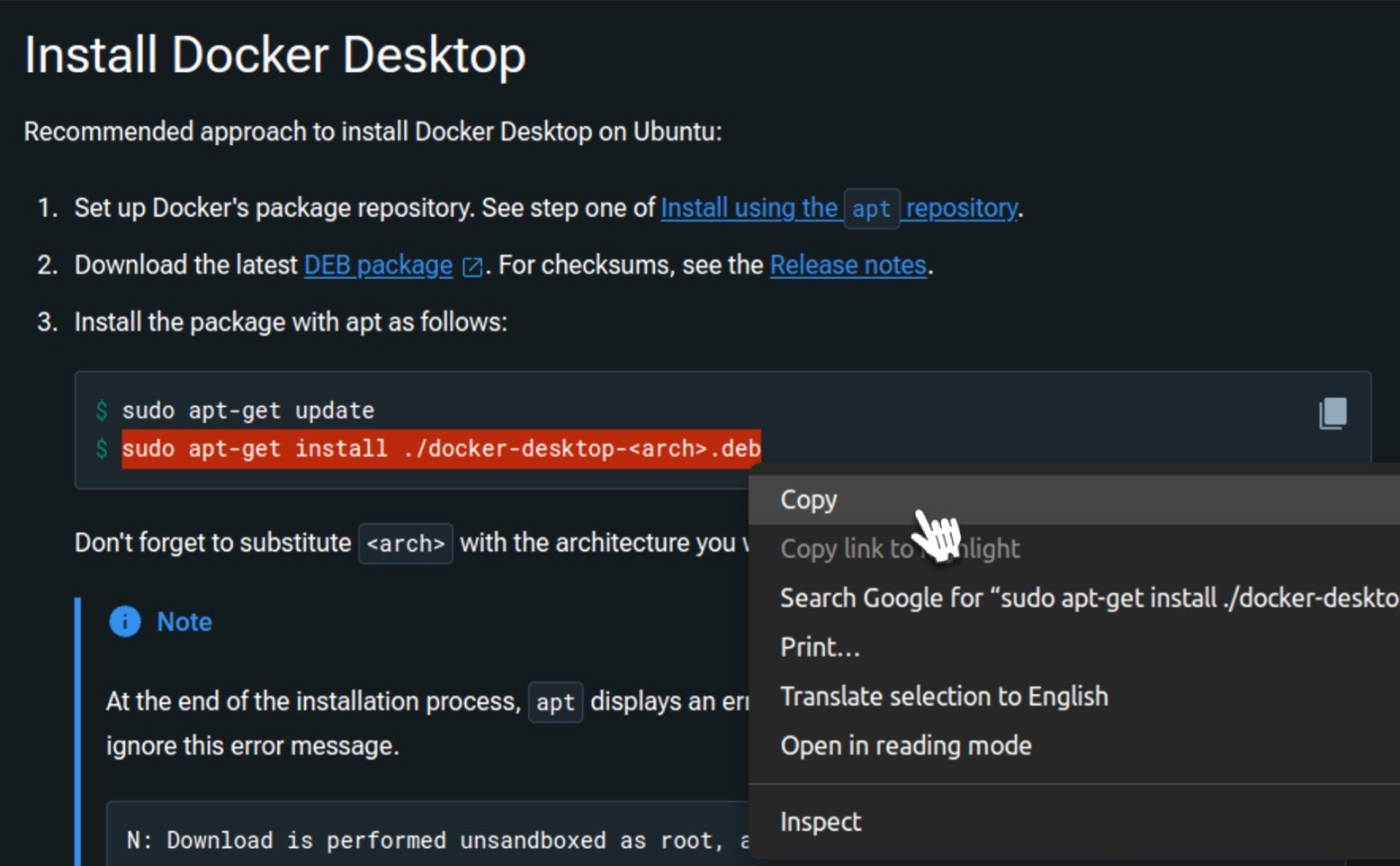Viewport: 1400px width, 866px height.
Task: Click "Install the package with apt as follows" step
Action: tap(291, 322)
